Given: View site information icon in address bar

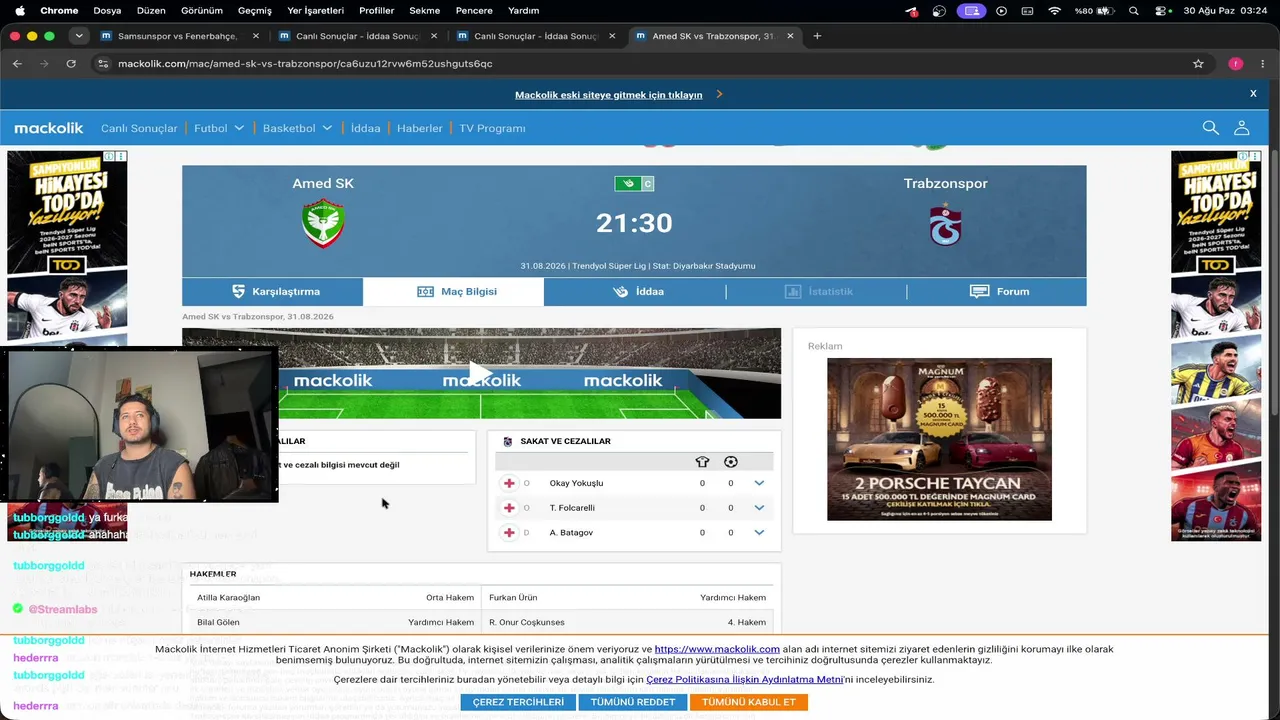Looking at the screenshot, I should pyautogui.click(x=102, y=63).
